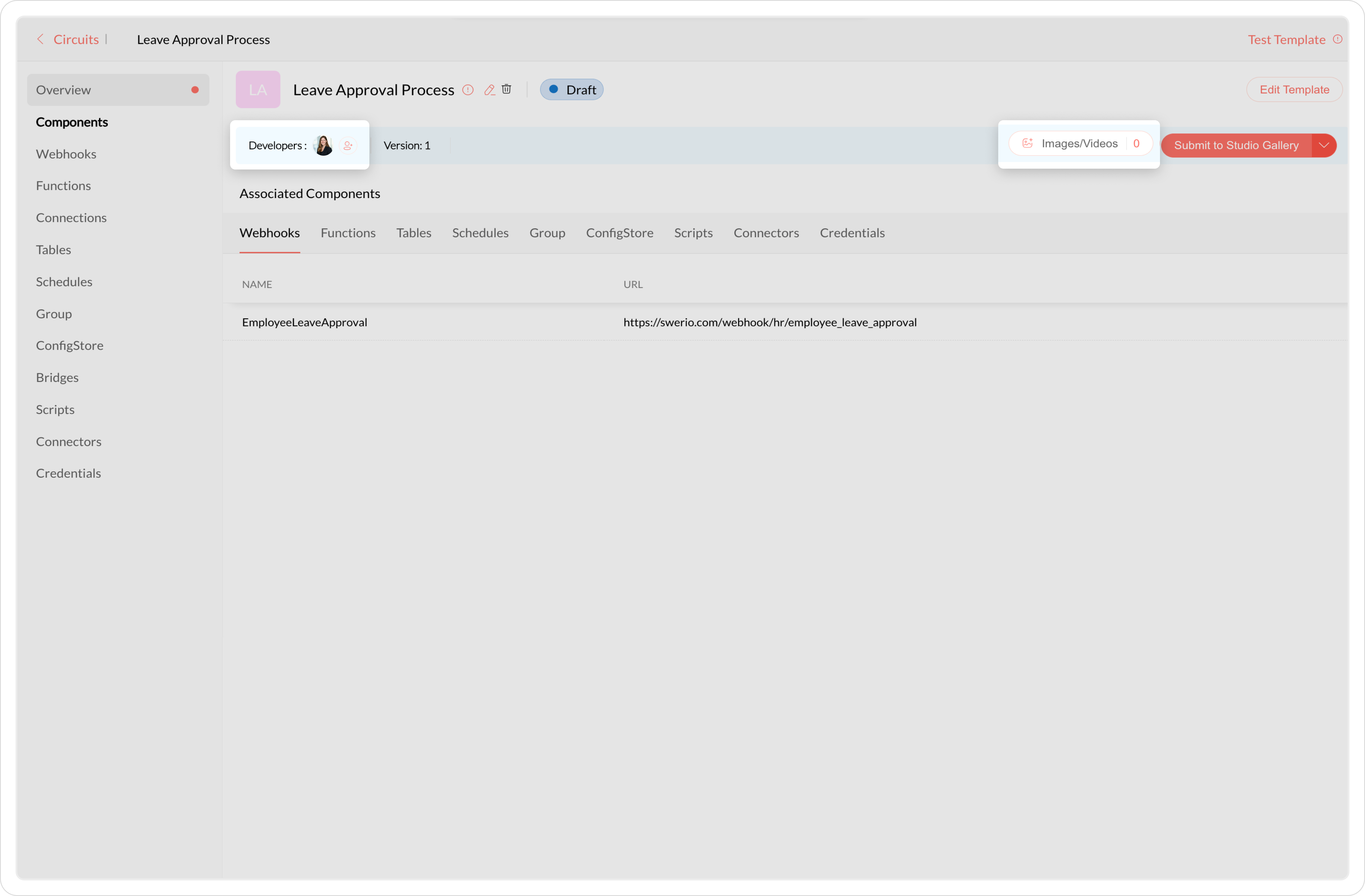Select Scripts in the left sidebar
The height and width of the screenshot is (896, 1365).
pos(55,410)
